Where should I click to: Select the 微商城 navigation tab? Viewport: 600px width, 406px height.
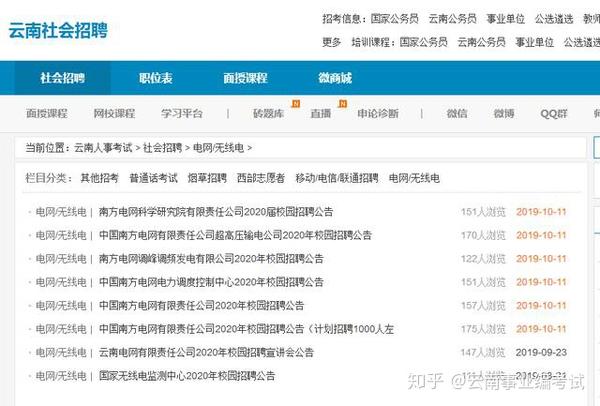tap(335, 78)
